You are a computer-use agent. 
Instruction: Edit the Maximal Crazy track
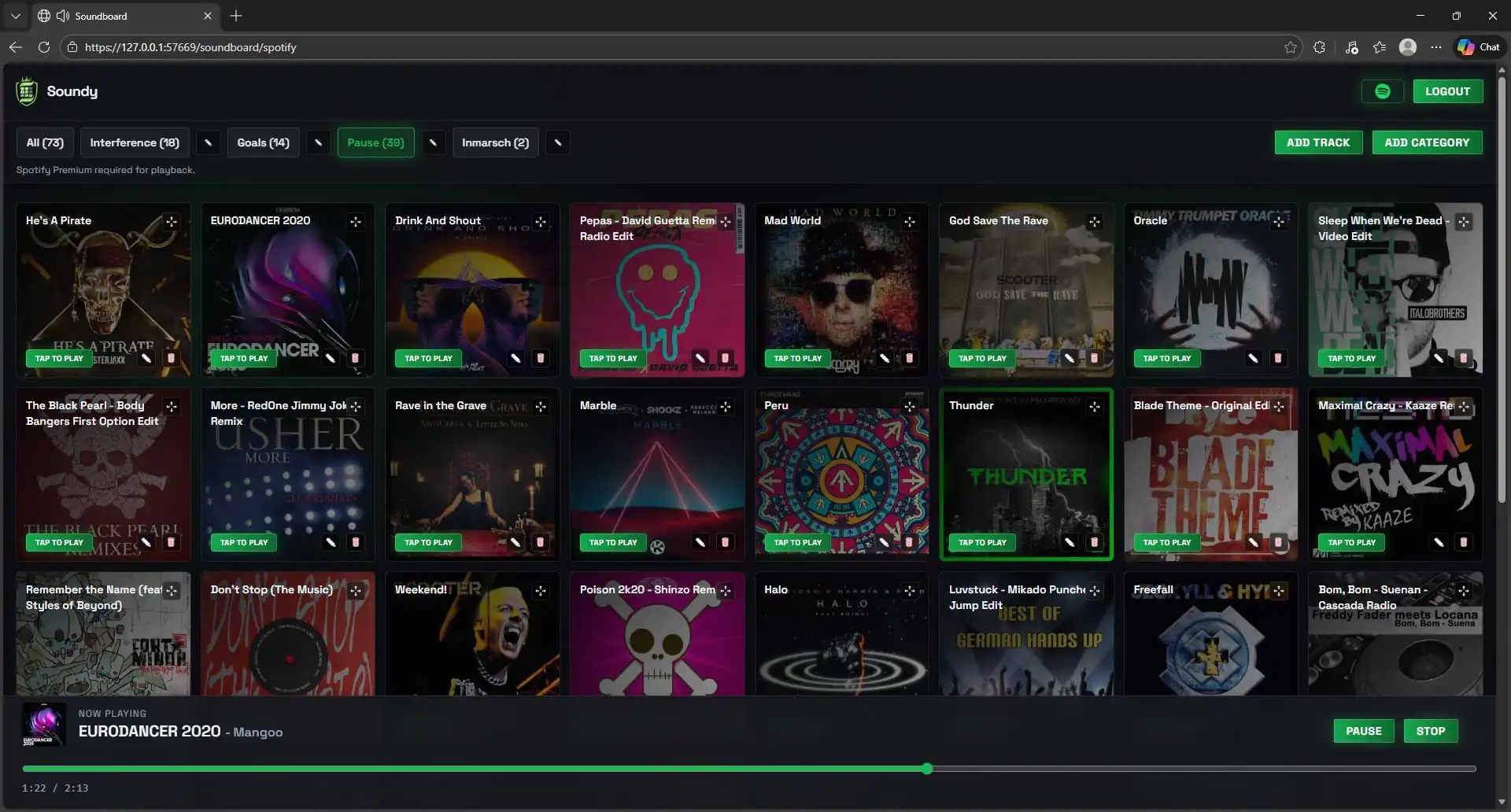[1439, 542]
